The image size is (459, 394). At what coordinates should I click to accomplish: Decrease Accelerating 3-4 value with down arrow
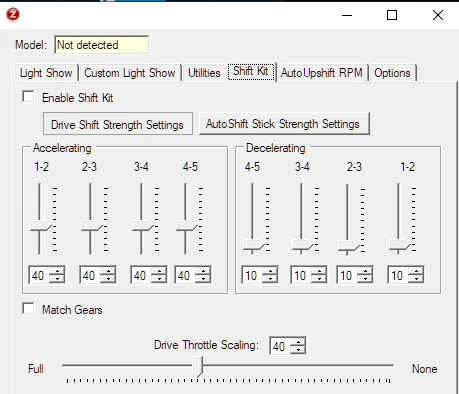(159, 279)
